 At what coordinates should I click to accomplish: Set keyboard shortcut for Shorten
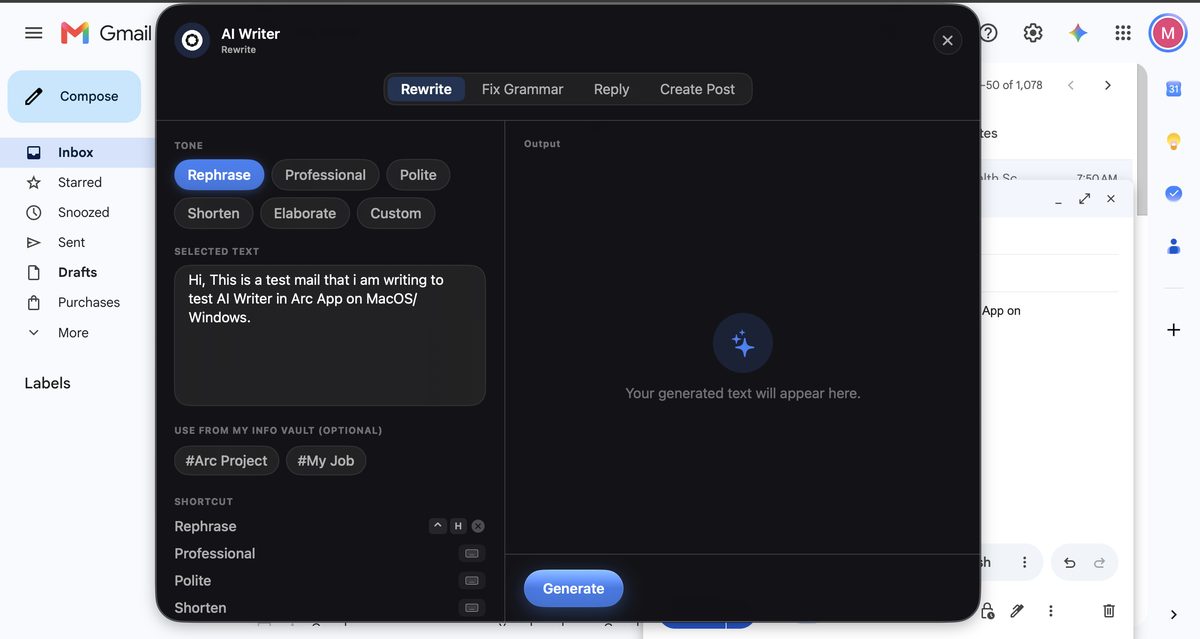pyautogui.click(x=472, y=607)
